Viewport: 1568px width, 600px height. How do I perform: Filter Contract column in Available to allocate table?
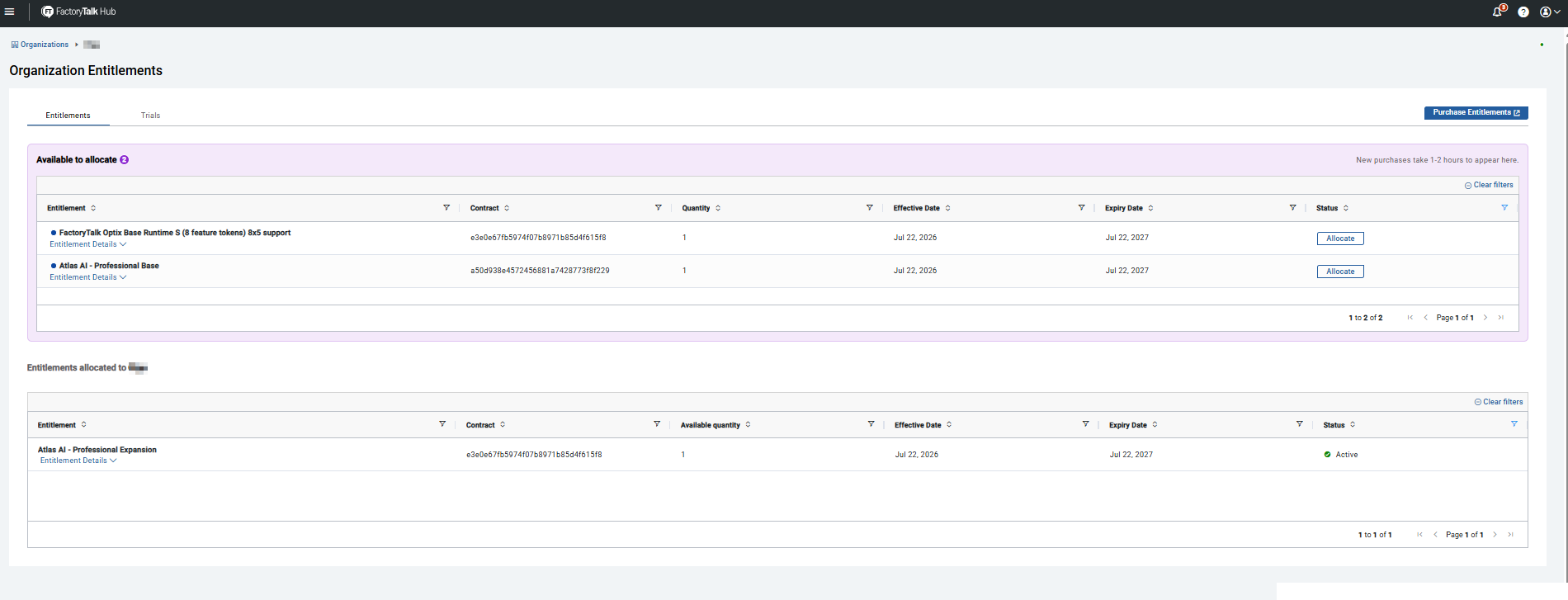click(x=658, y=208)
